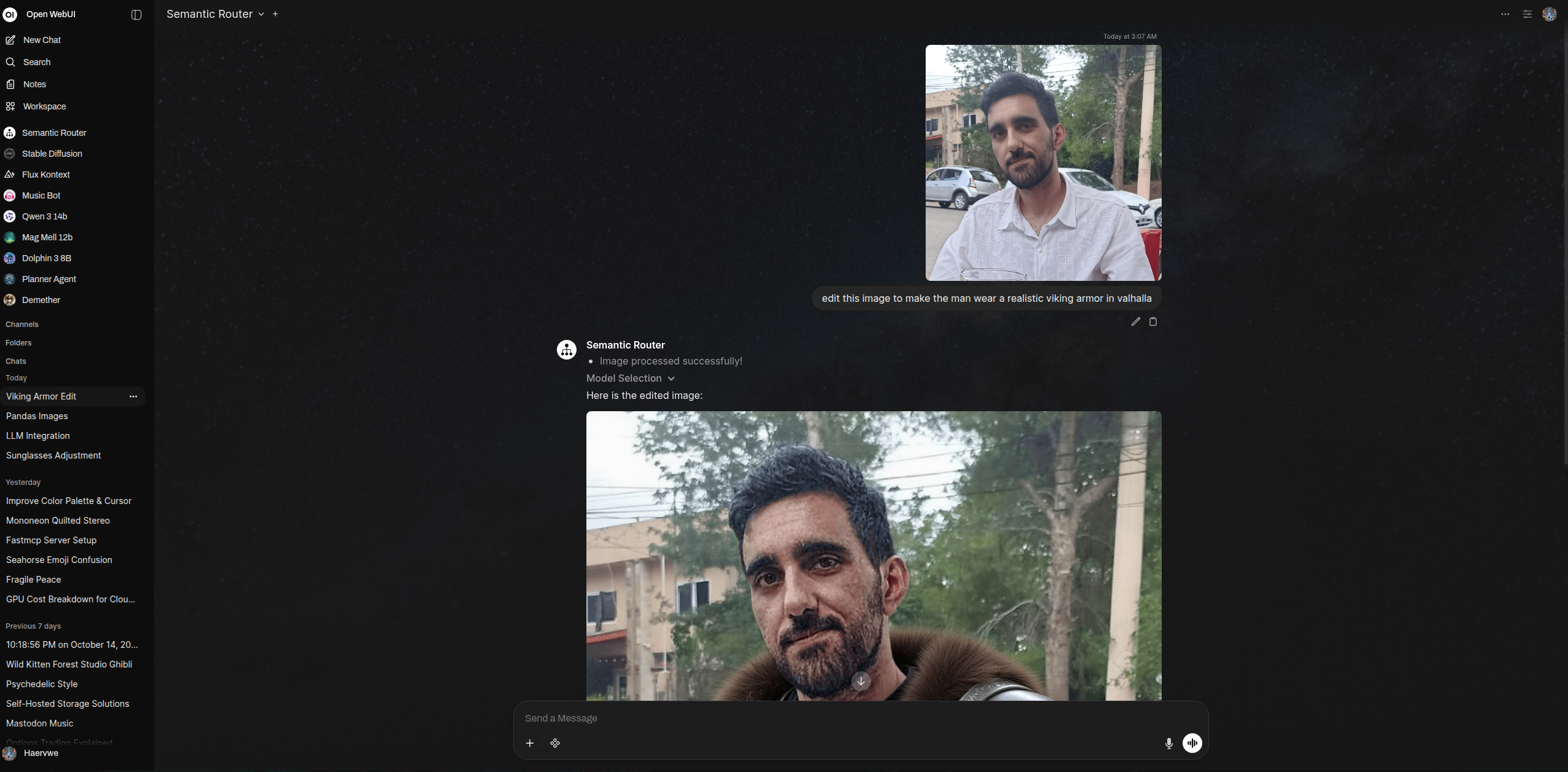Click the New Chat pencil icon
The height and width of the screenshot is (772, 1568).
point(10,40)
